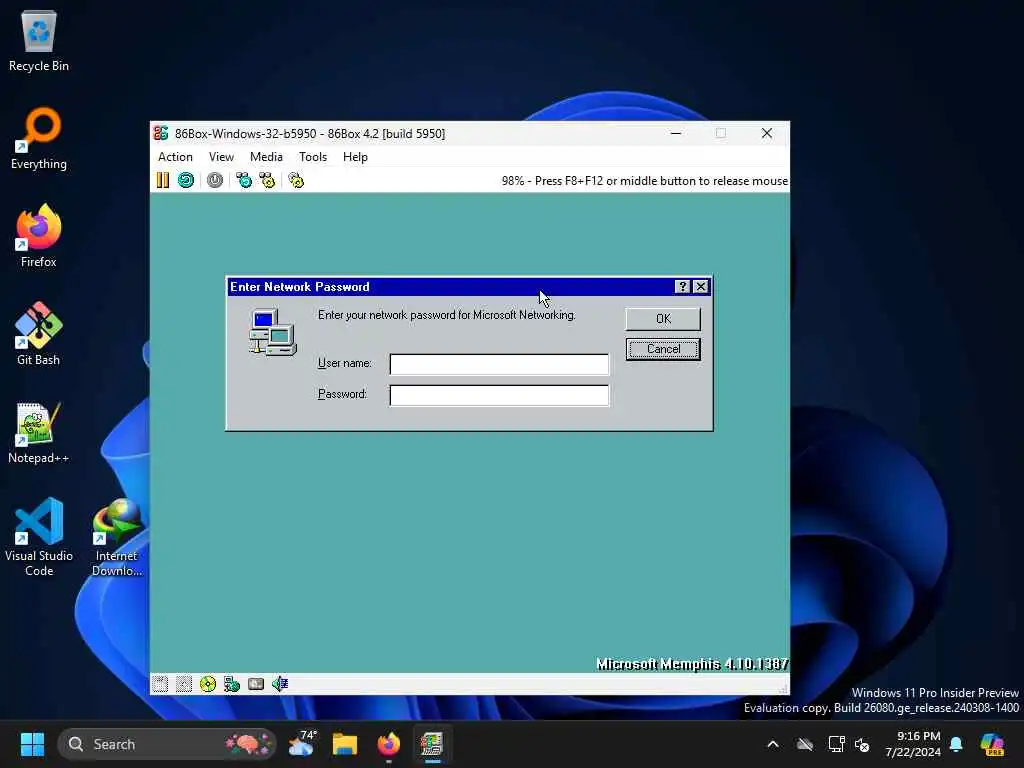Click the 86Box taskbar icon
Screen dimensions: 1024x768
click(432, 744)
